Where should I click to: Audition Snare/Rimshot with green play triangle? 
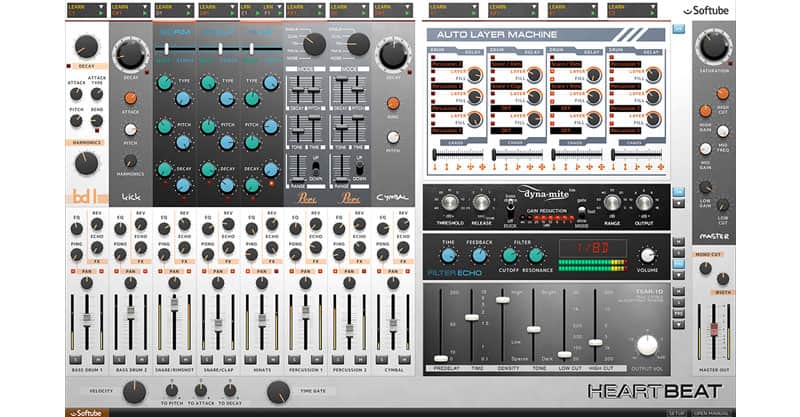[189, 14]
